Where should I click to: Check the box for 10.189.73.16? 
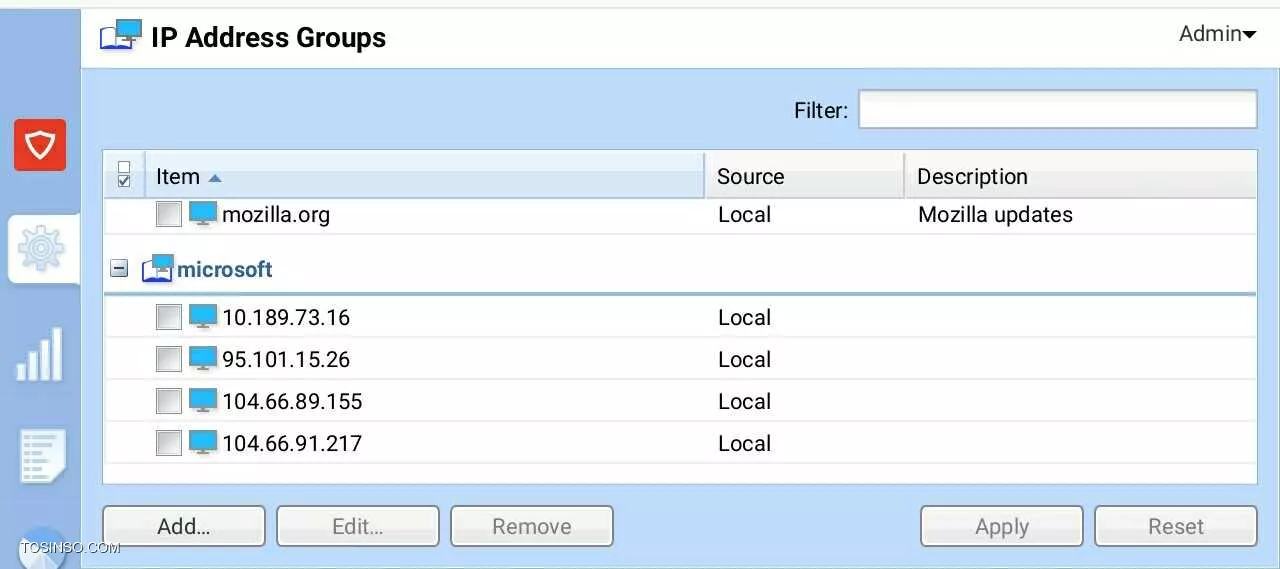(x=169, y=318)
